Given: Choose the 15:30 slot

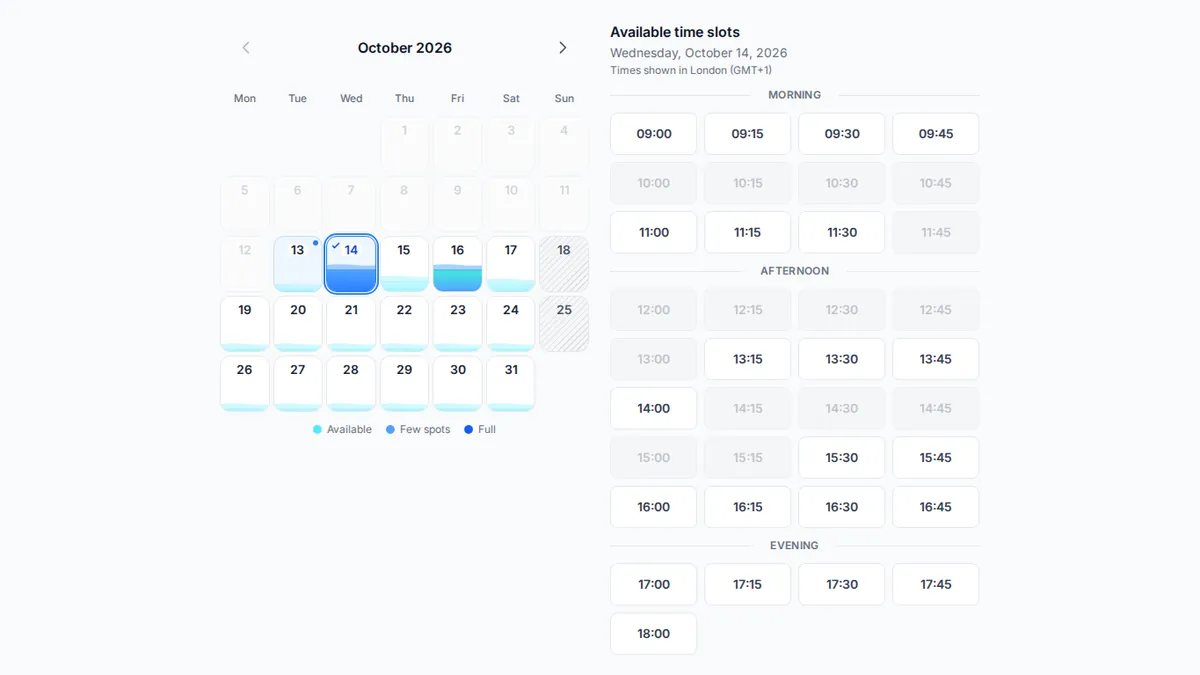Looking at the screenshot, I should [x=842, y=458].
